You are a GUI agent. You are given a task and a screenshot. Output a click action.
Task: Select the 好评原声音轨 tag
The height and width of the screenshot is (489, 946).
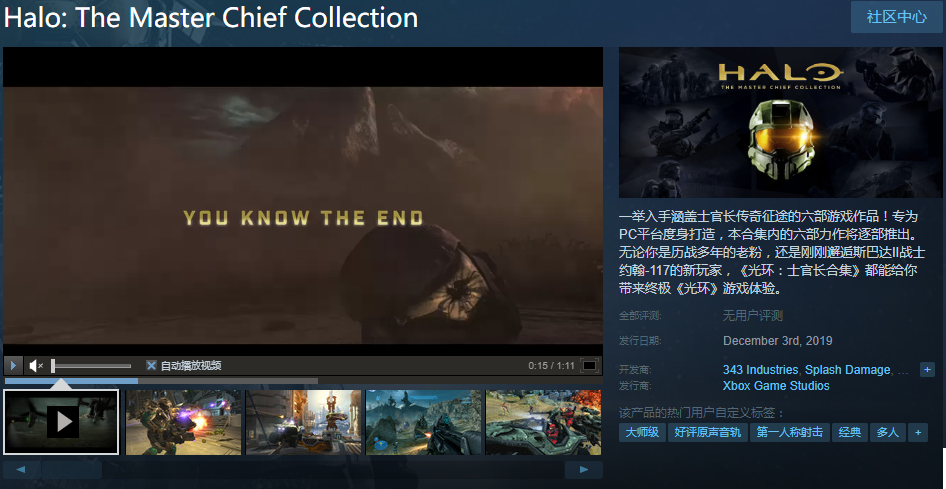click(707, 432)
